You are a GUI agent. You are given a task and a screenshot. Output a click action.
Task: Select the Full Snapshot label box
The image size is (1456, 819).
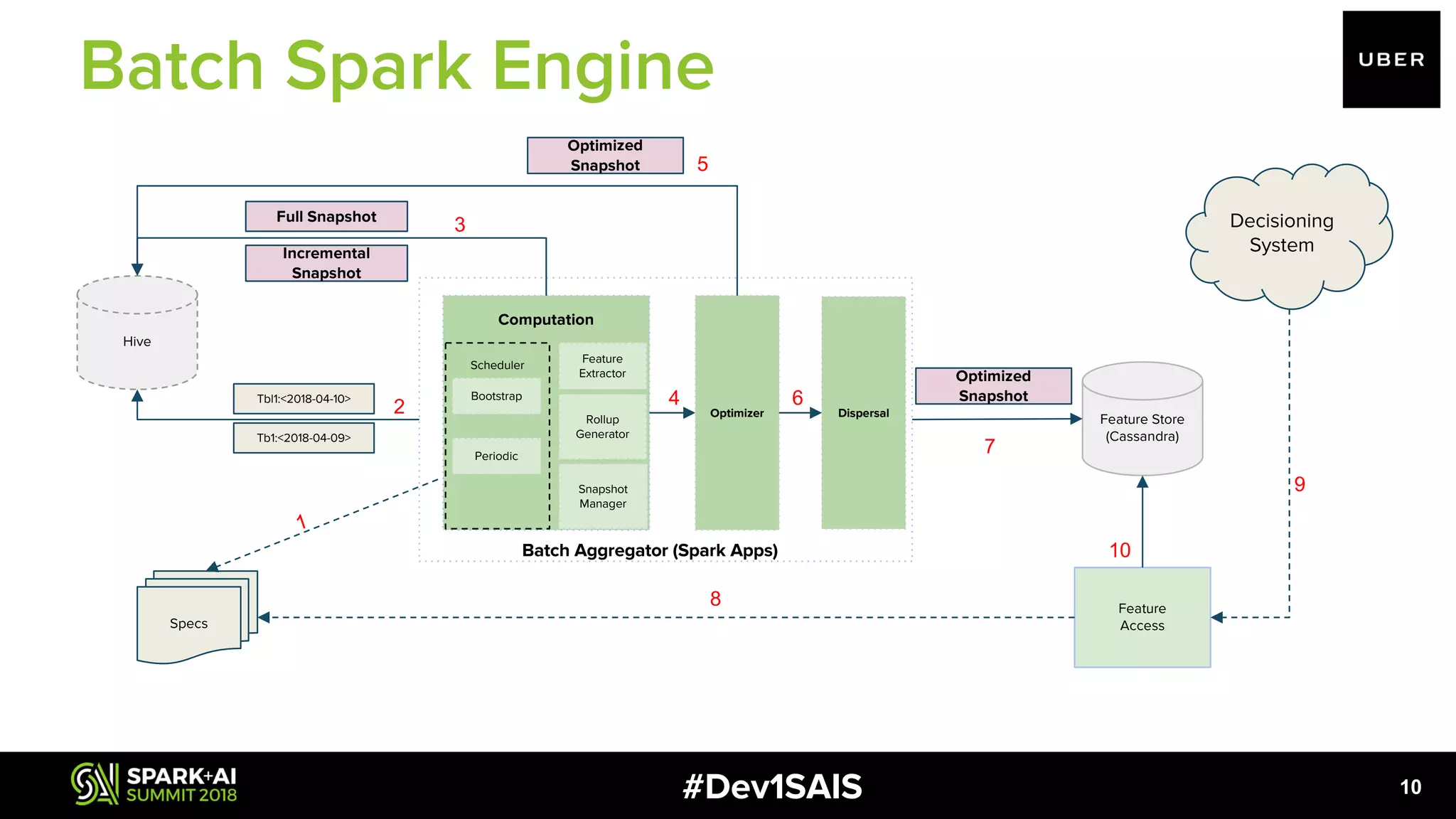point(326,216)
